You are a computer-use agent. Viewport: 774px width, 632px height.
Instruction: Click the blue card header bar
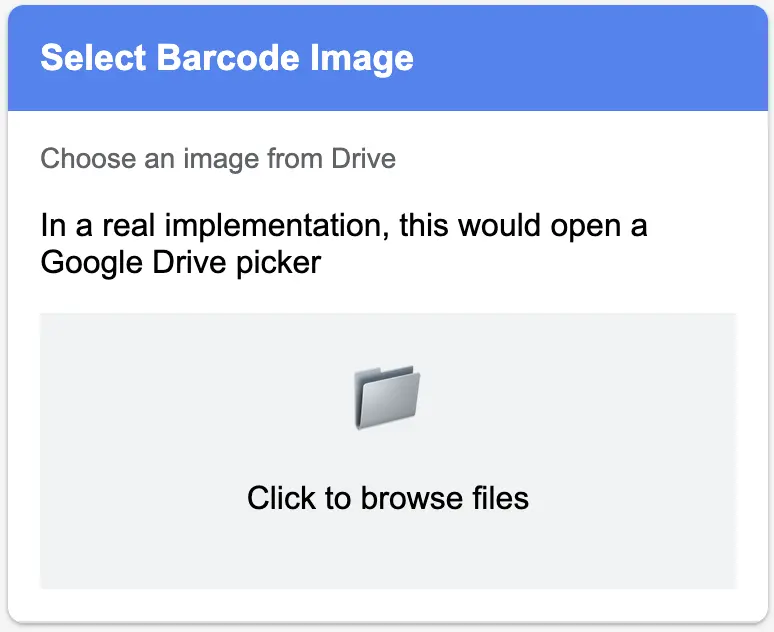point(387,58)
